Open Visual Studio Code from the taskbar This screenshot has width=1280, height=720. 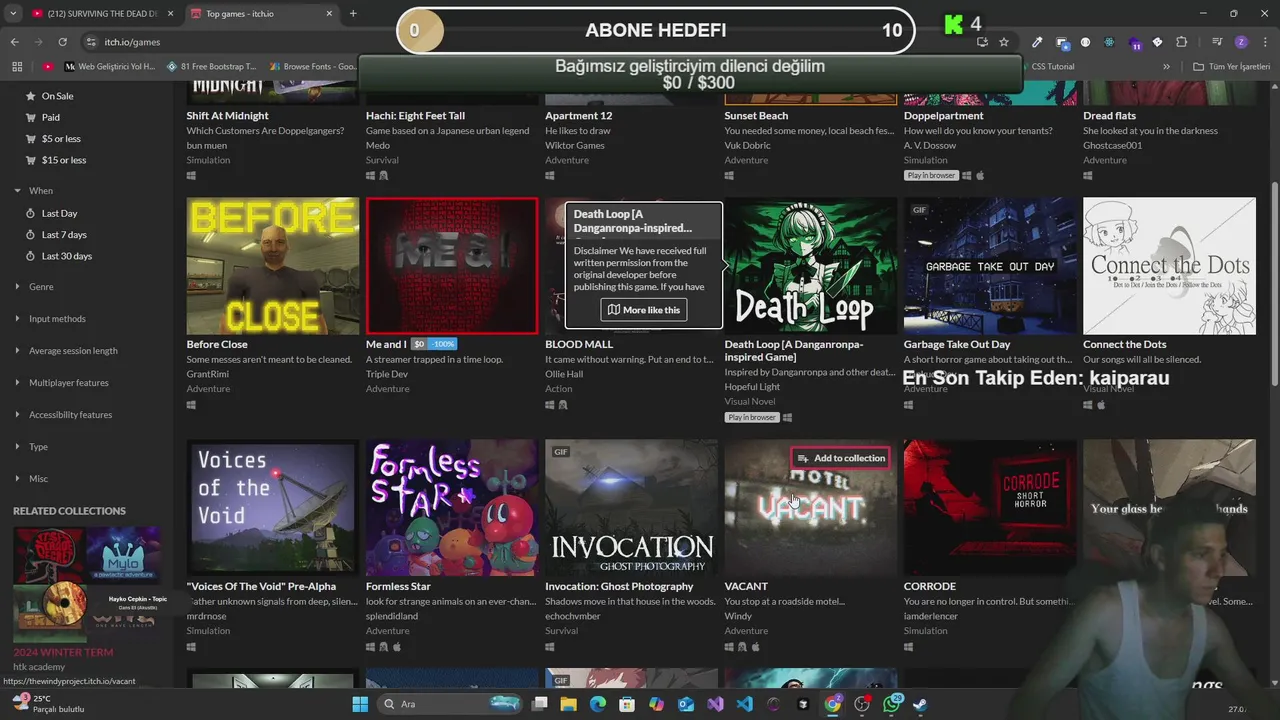tap(745, 704)
